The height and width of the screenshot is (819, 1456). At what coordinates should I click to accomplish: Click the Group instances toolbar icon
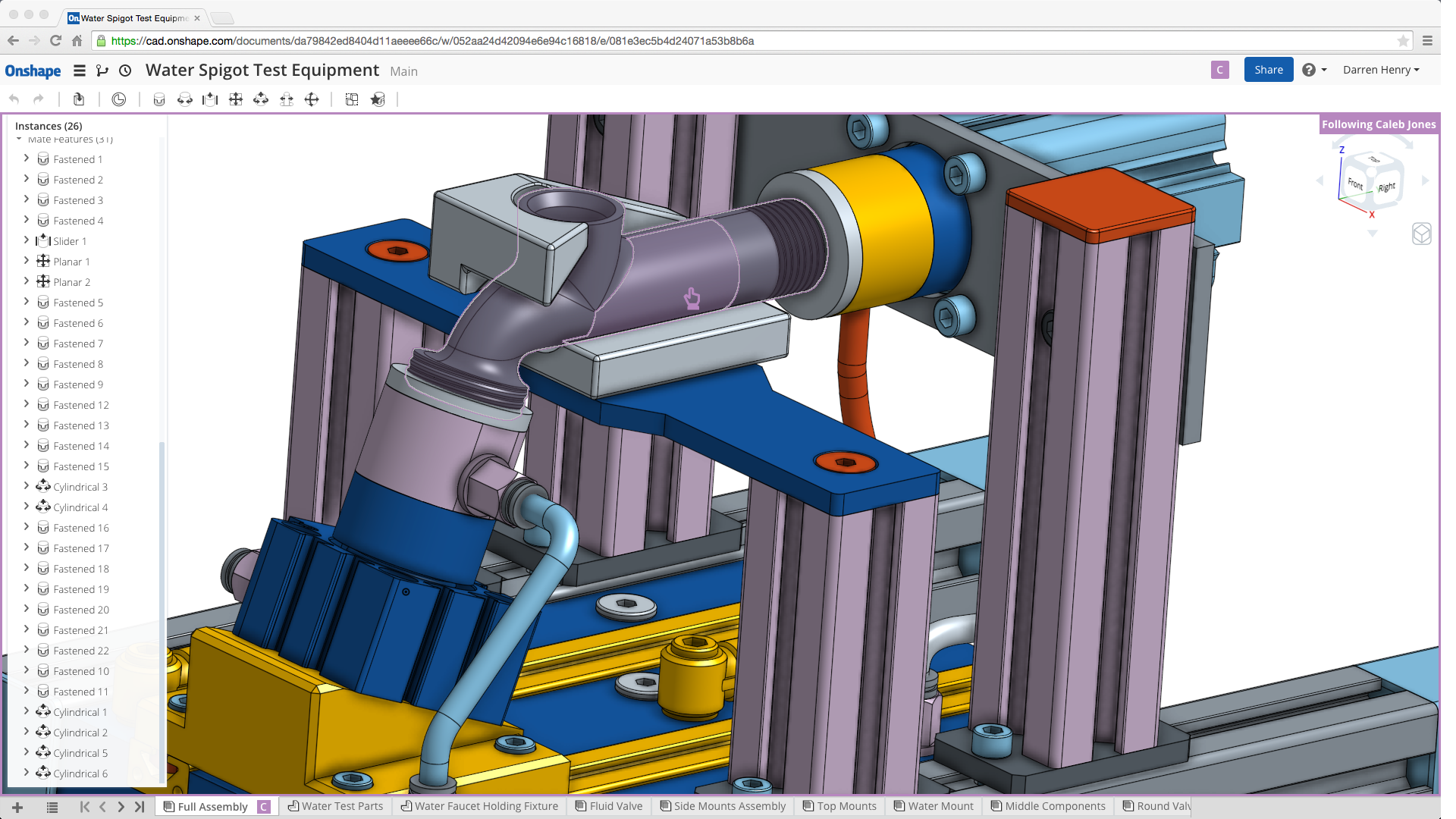[352, 99]
